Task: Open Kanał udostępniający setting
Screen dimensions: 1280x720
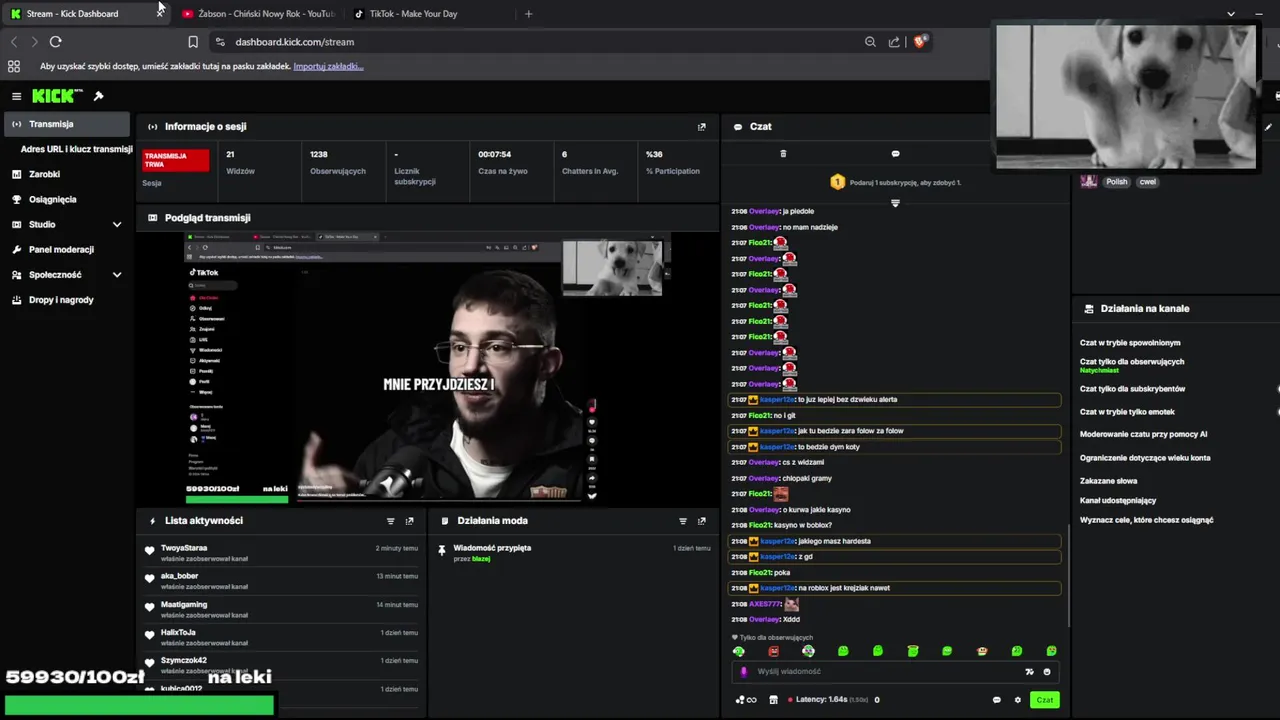Action: coord(1118,500)
